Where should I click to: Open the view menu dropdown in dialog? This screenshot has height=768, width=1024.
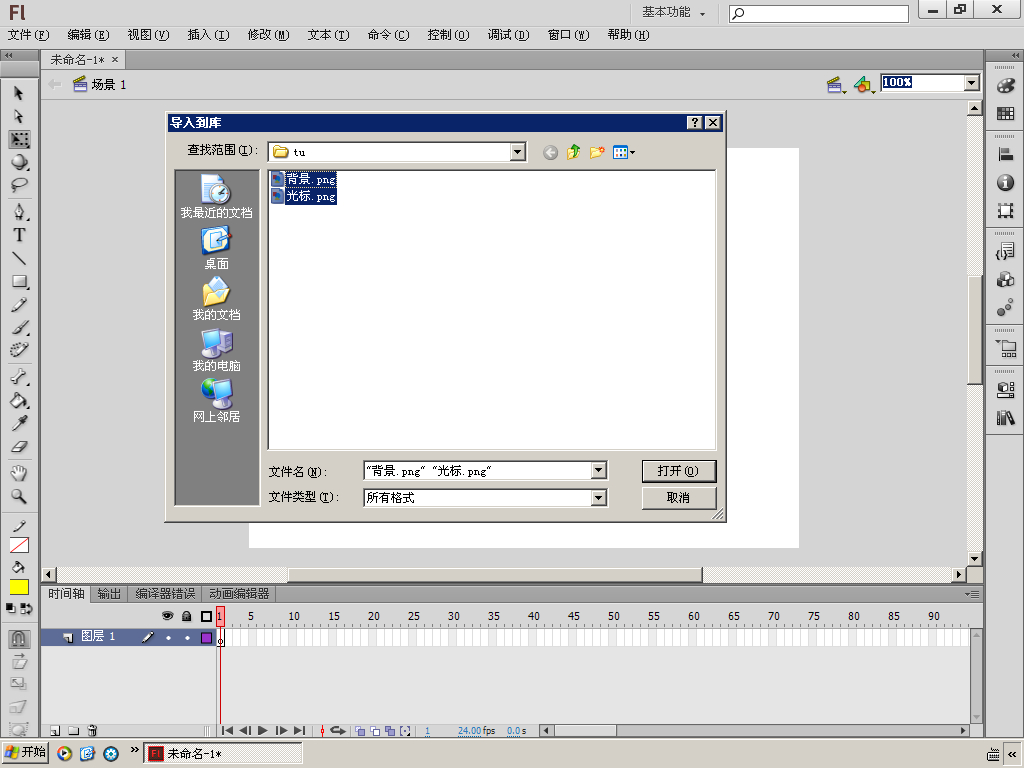[624, 152]
